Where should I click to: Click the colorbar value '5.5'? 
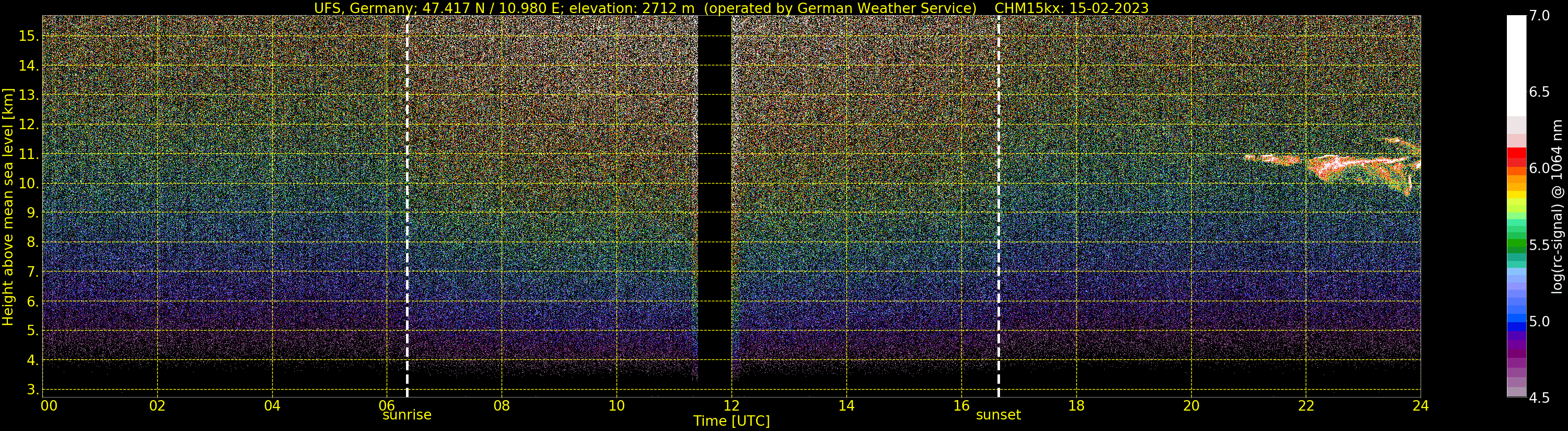tap(1539, 245)
